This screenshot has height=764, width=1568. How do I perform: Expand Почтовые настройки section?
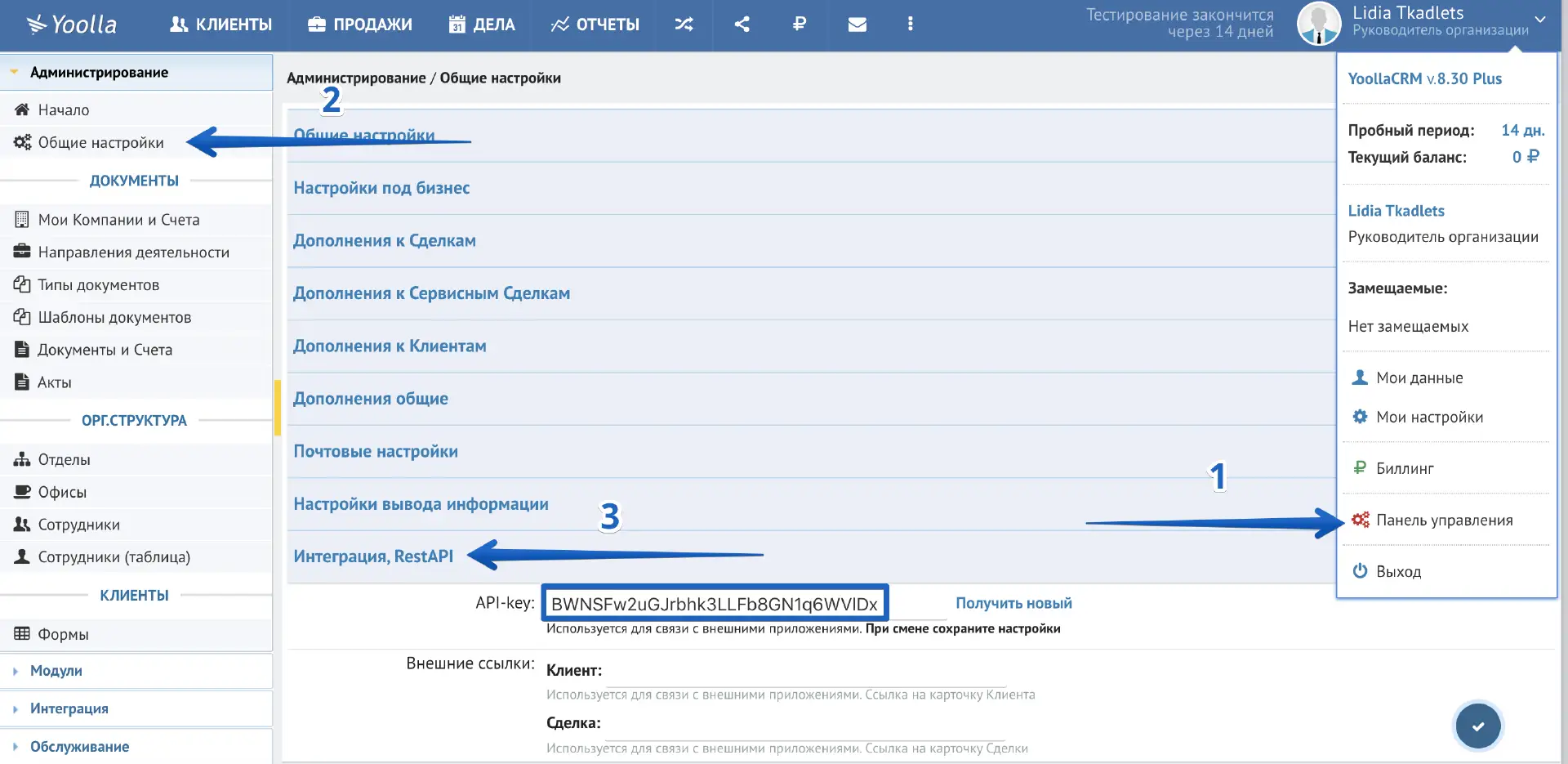376,452
